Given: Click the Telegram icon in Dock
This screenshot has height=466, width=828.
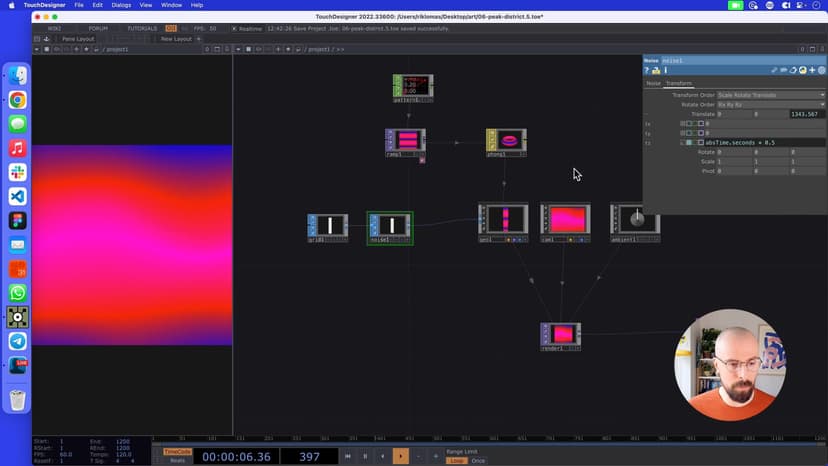Looking at the screenshot, I should click(18, 341).
